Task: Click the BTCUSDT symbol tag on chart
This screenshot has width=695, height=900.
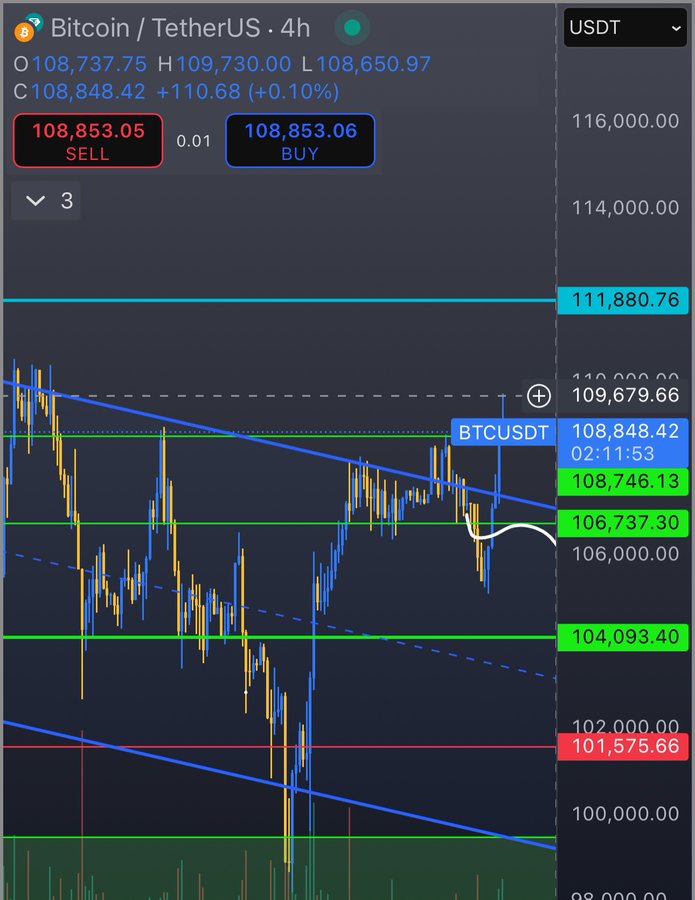Action: pos(503,432)
